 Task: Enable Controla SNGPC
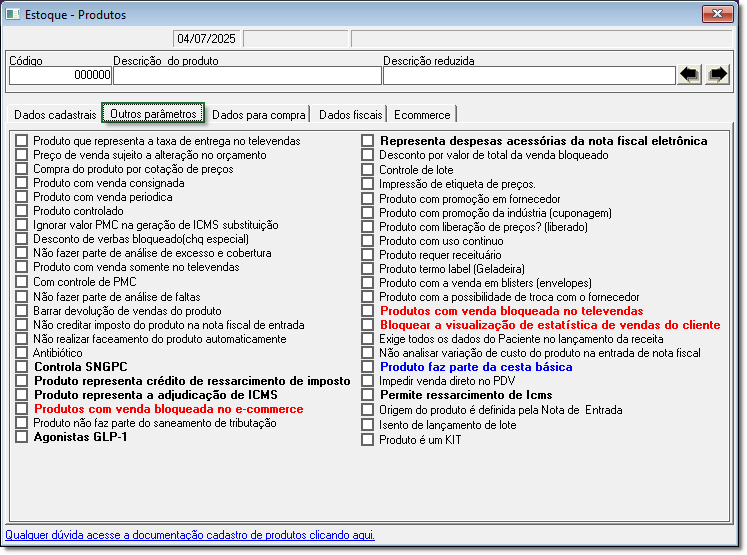21,367
